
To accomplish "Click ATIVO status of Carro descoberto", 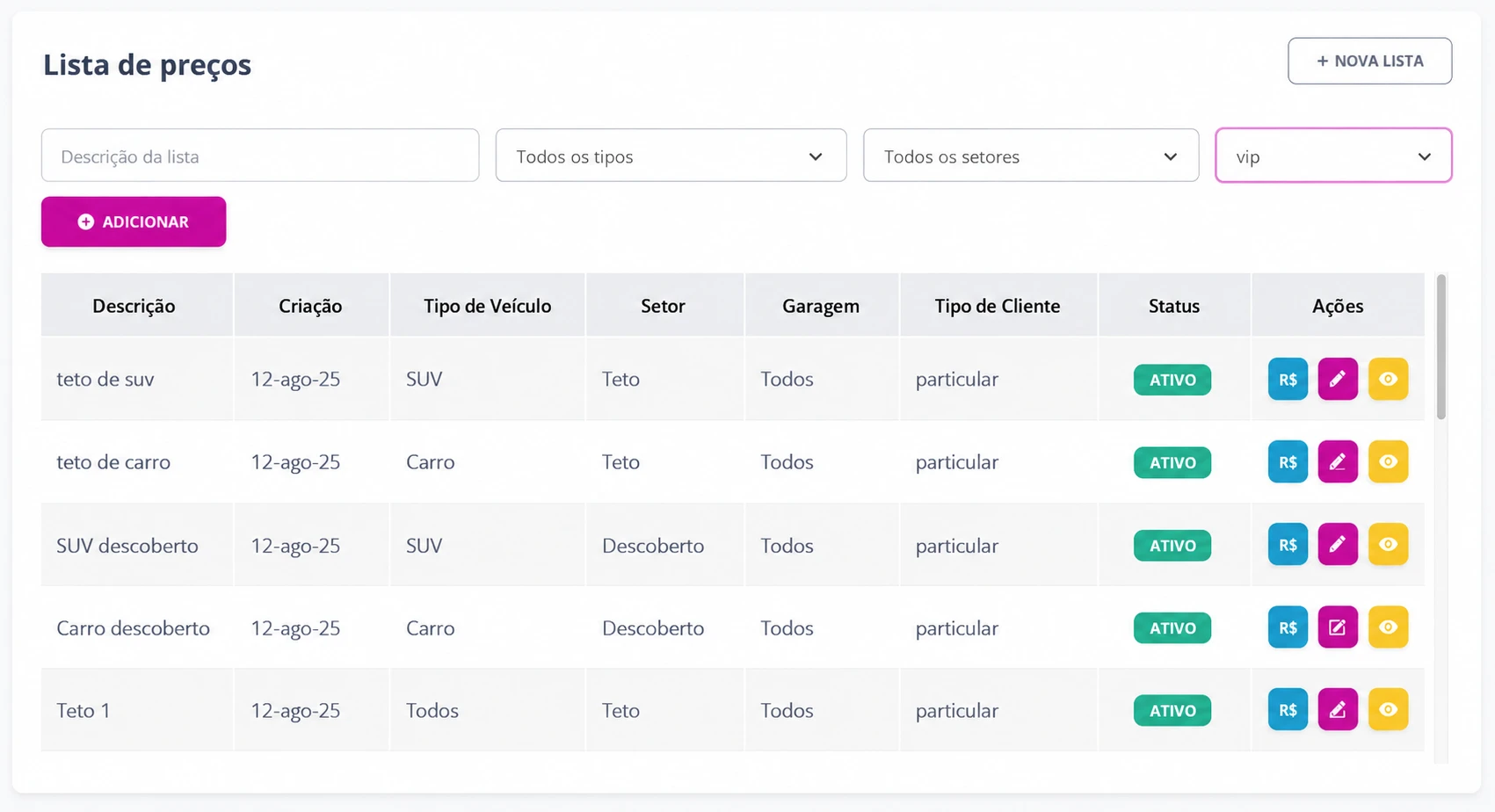I will [x=1172, y=627].
